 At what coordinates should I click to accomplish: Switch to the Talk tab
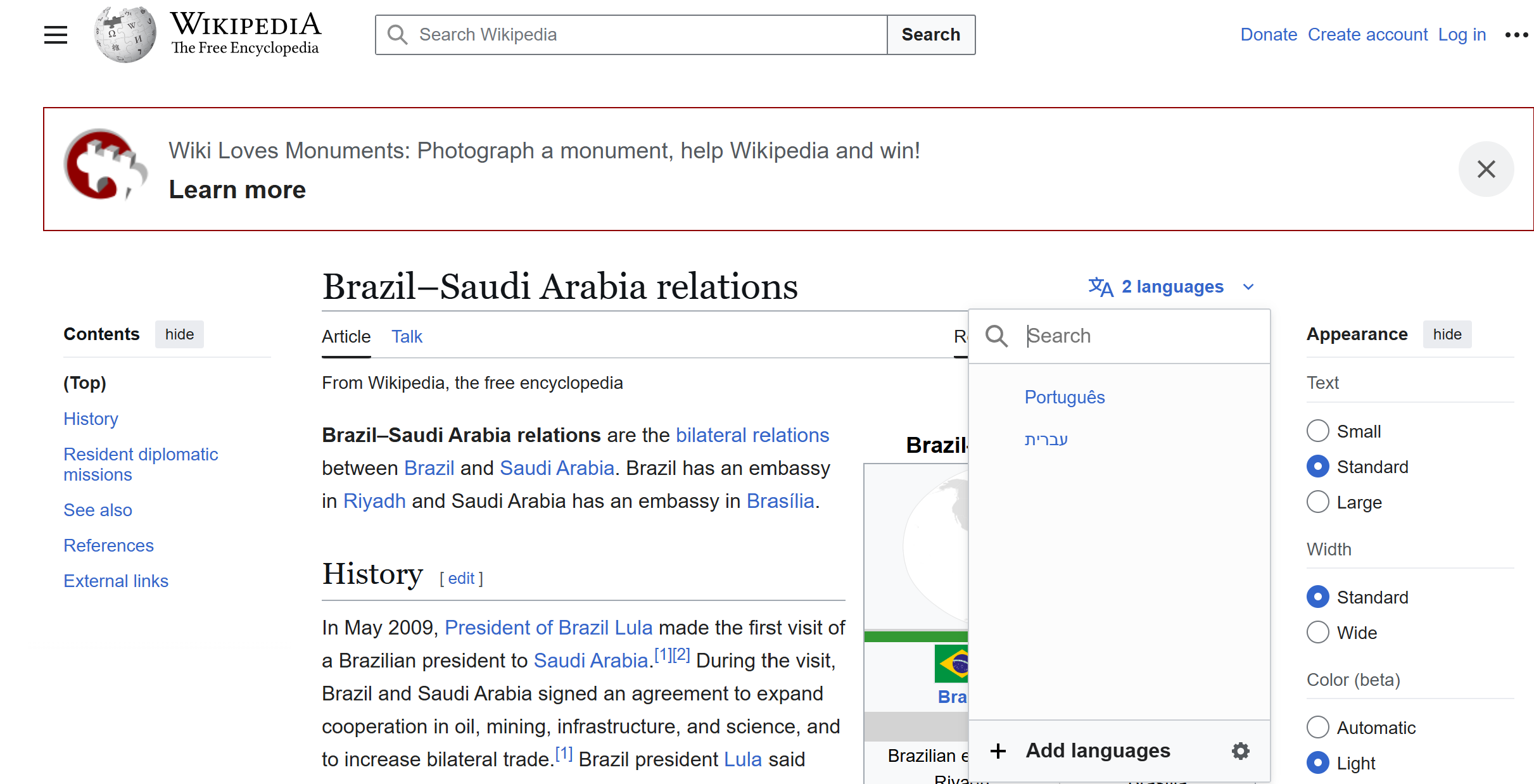click(407, 337)
